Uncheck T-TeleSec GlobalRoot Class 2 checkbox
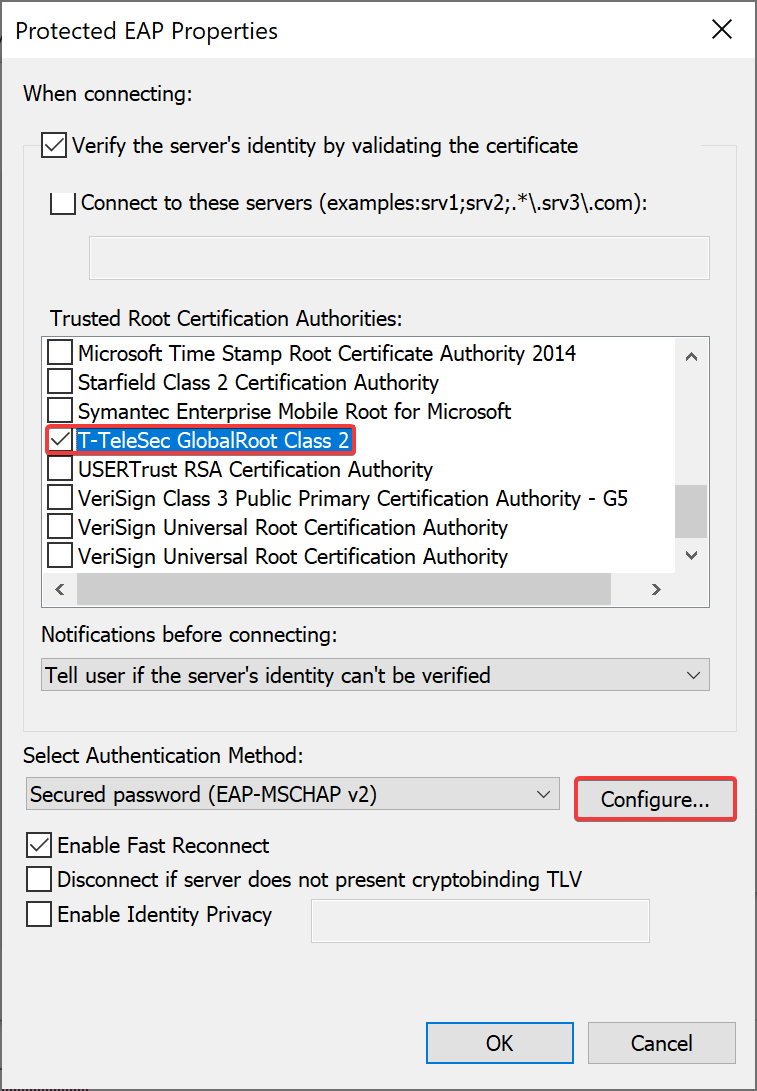The height and width of the screenshot is (1091, 757). 60,440
